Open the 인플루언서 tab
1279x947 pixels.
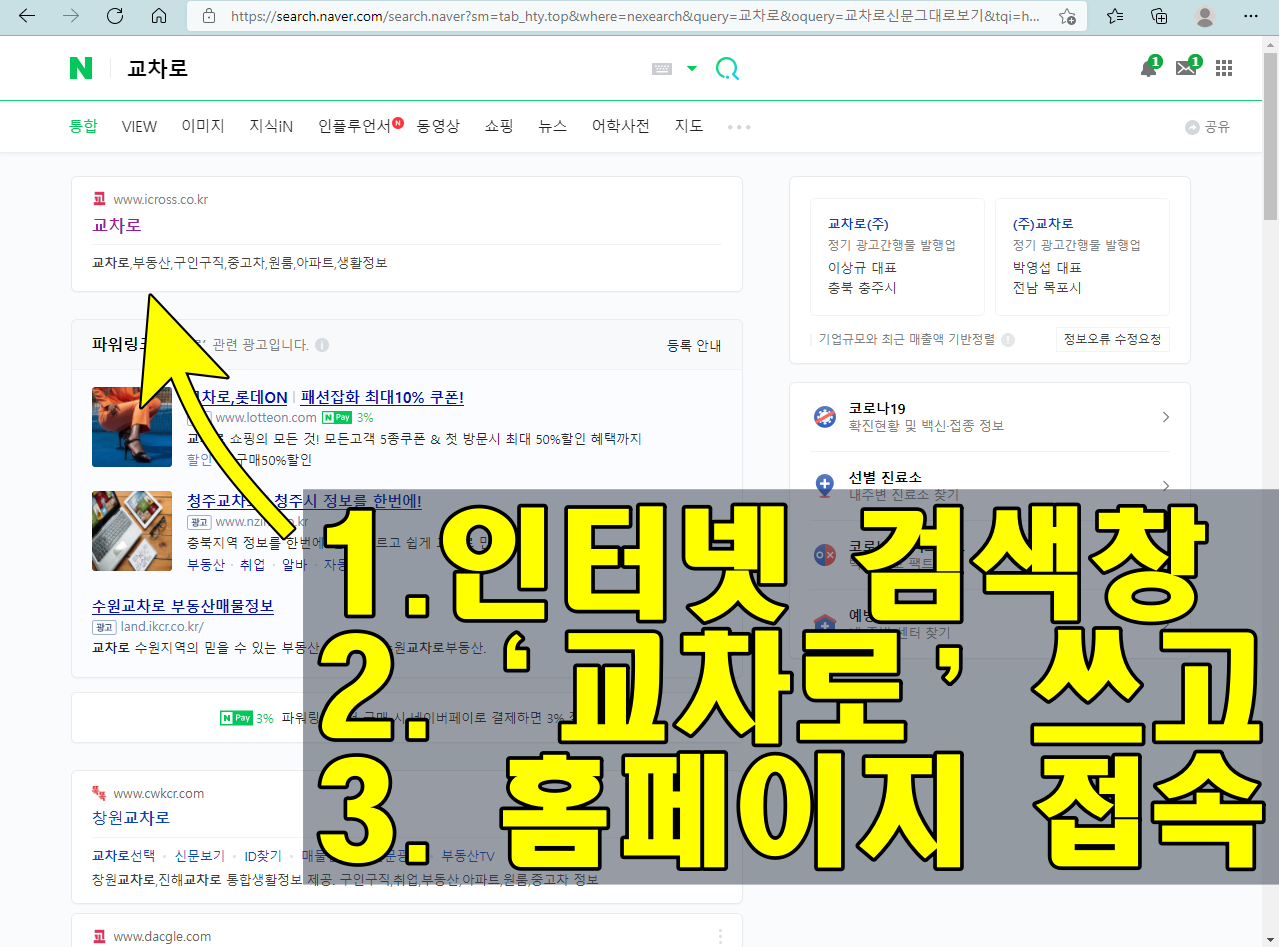pyautogui.click(x=355, y=126)
